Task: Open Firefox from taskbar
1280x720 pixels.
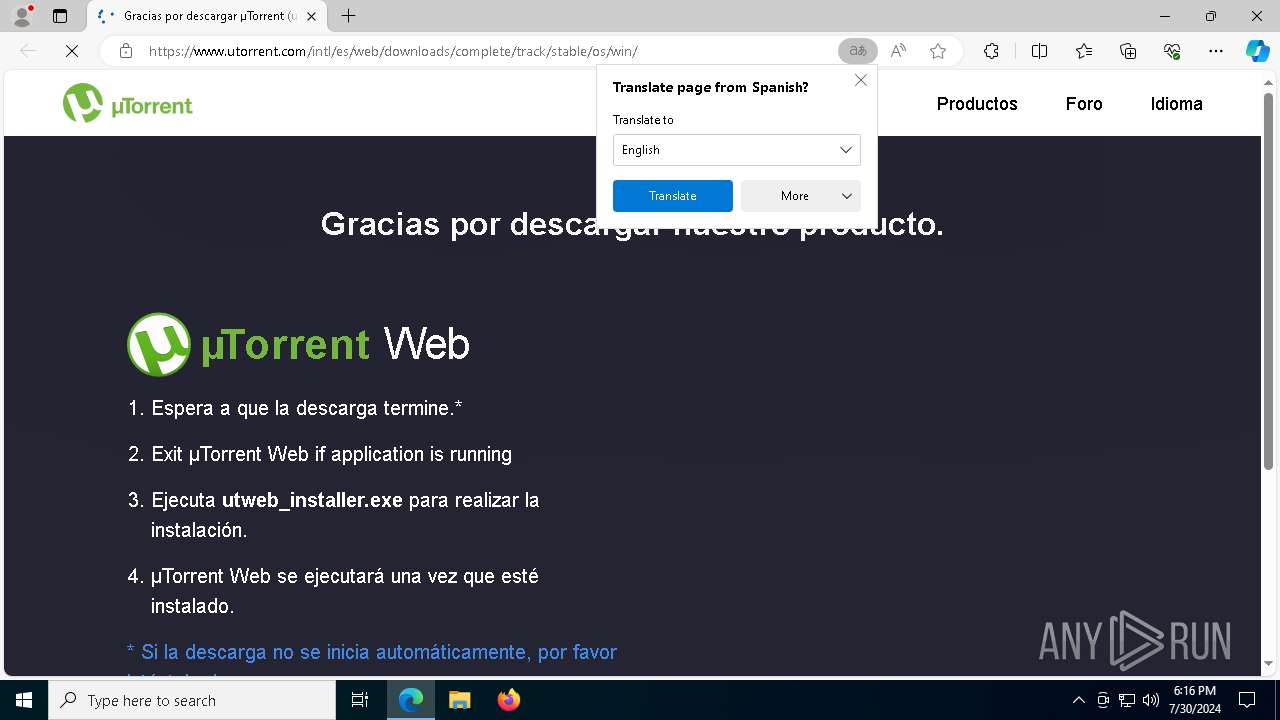Action: click(508, 700)
